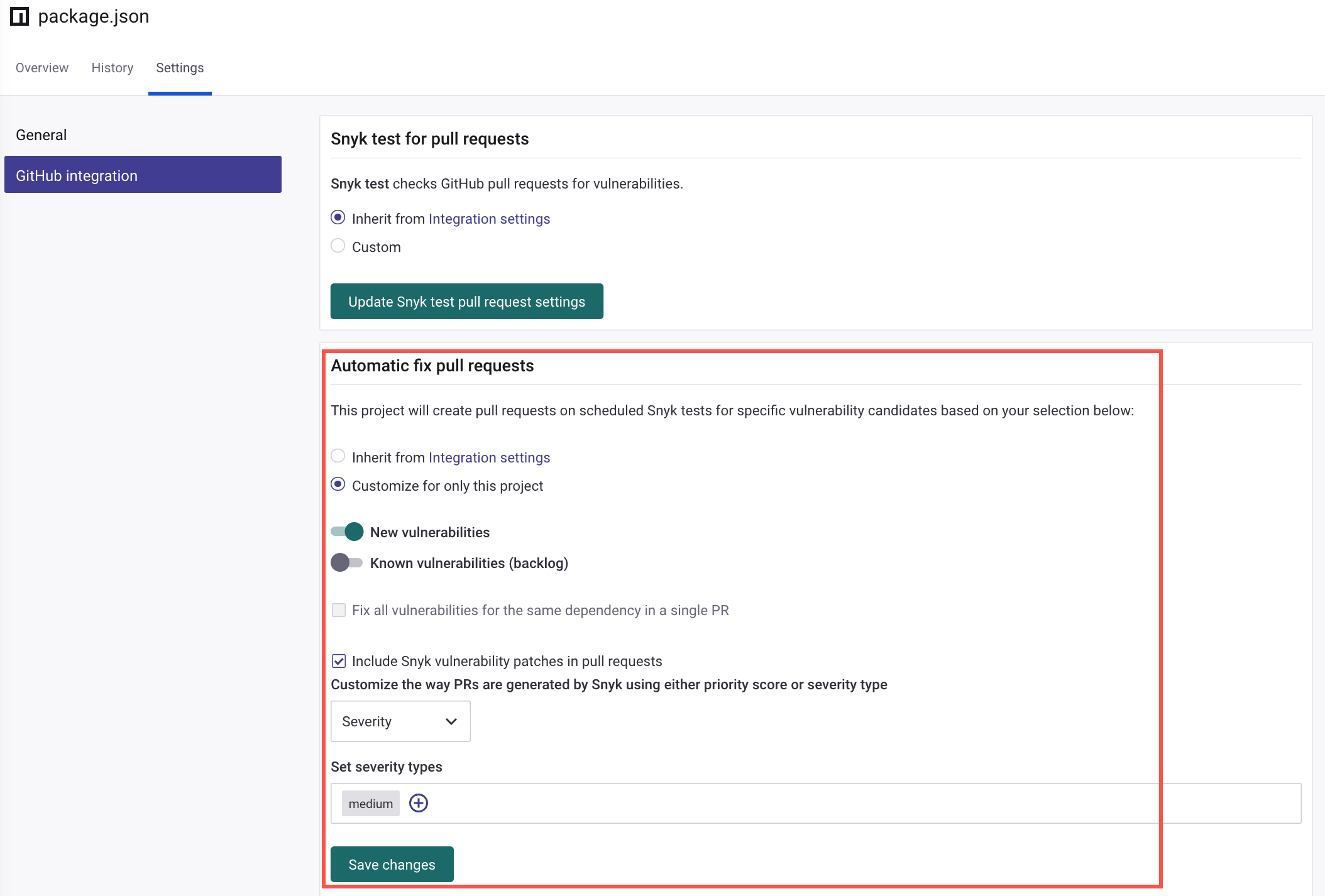Select Customize for only this project

(338, 484)
